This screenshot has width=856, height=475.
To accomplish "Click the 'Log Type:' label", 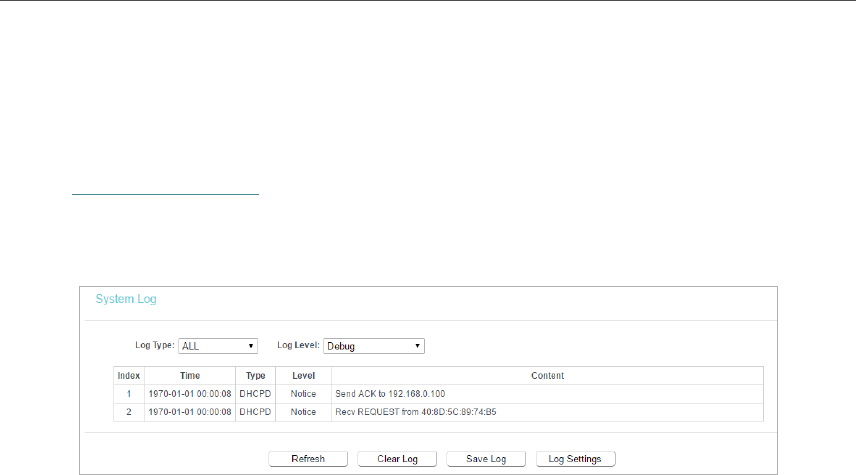I will (155, 345).
